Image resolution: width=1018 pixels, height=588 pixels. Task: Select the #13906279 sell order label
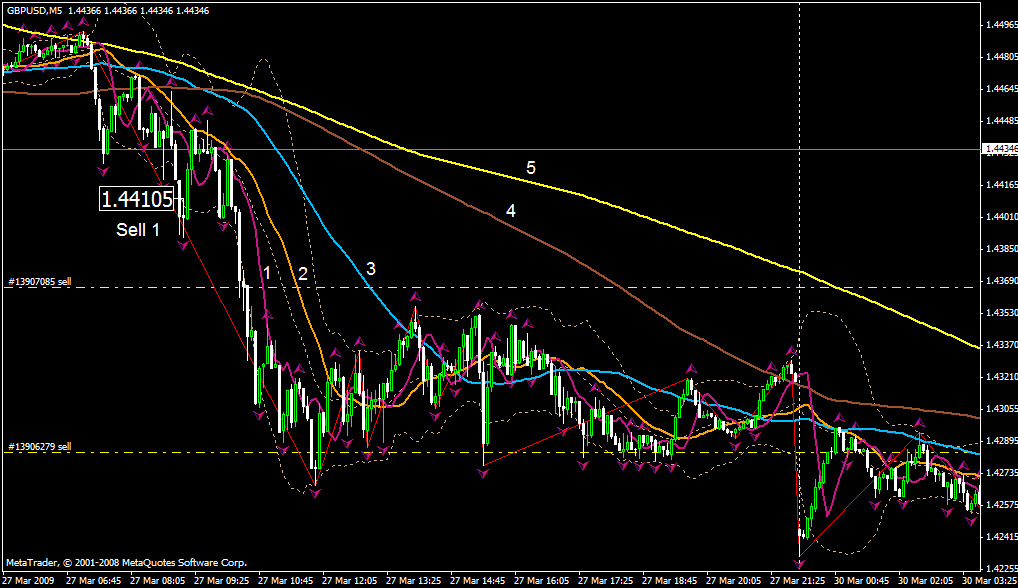[x=39, y=446]
